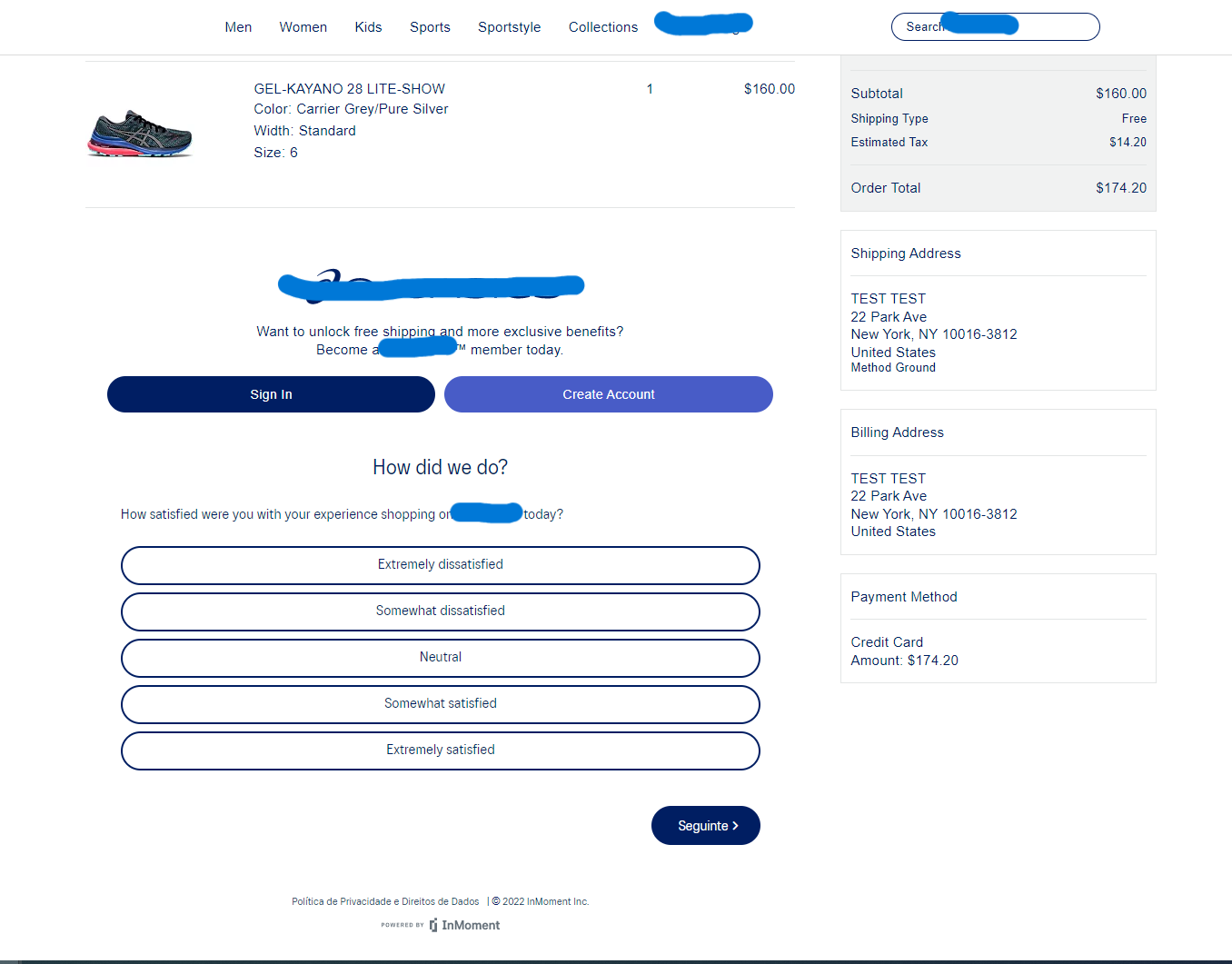
Task: Open the Sportstyle section
Action: pyautogui.click(x=509, y=26)
